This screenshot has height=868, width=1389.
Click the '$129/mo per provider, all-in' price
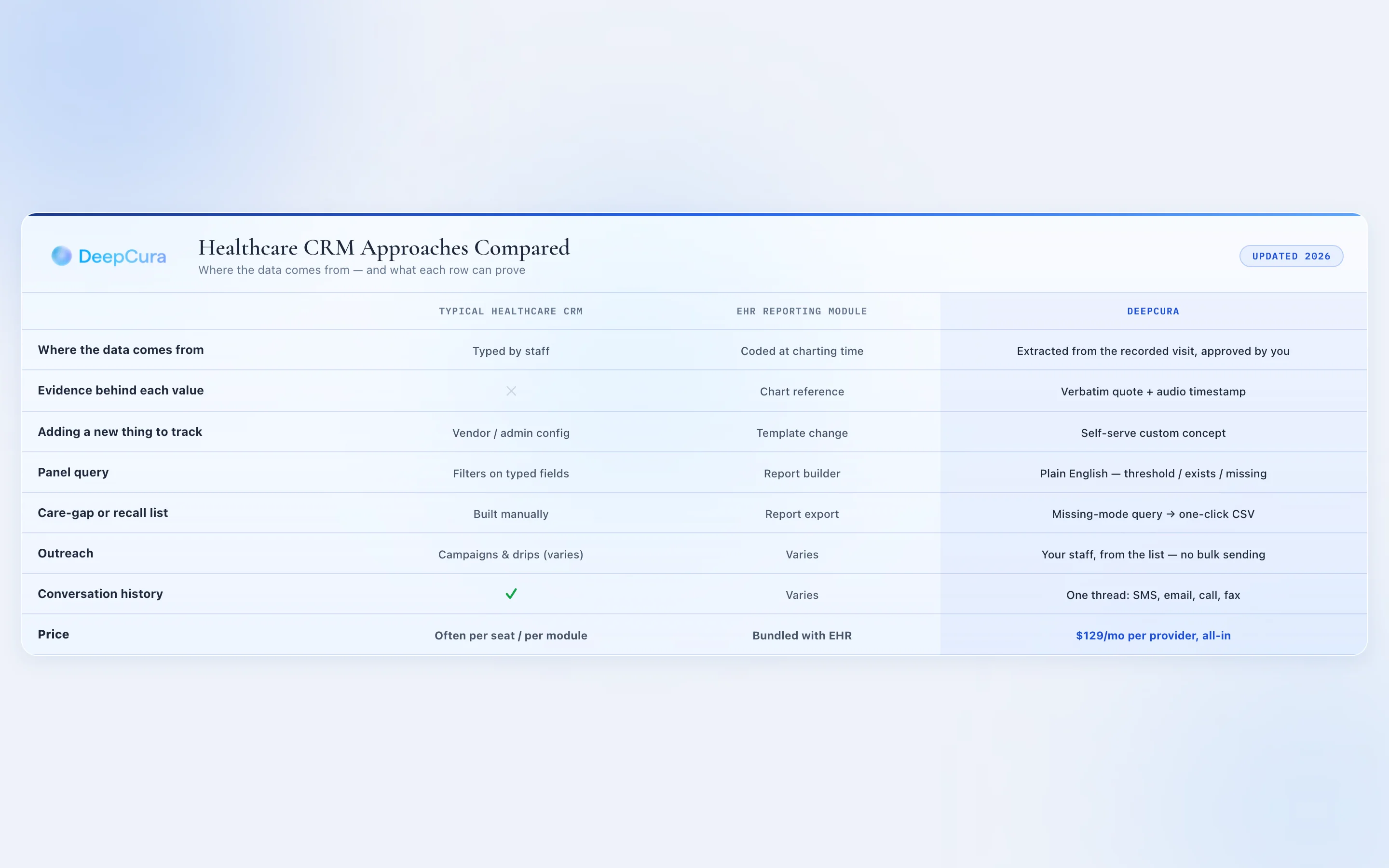(1153, 636)
